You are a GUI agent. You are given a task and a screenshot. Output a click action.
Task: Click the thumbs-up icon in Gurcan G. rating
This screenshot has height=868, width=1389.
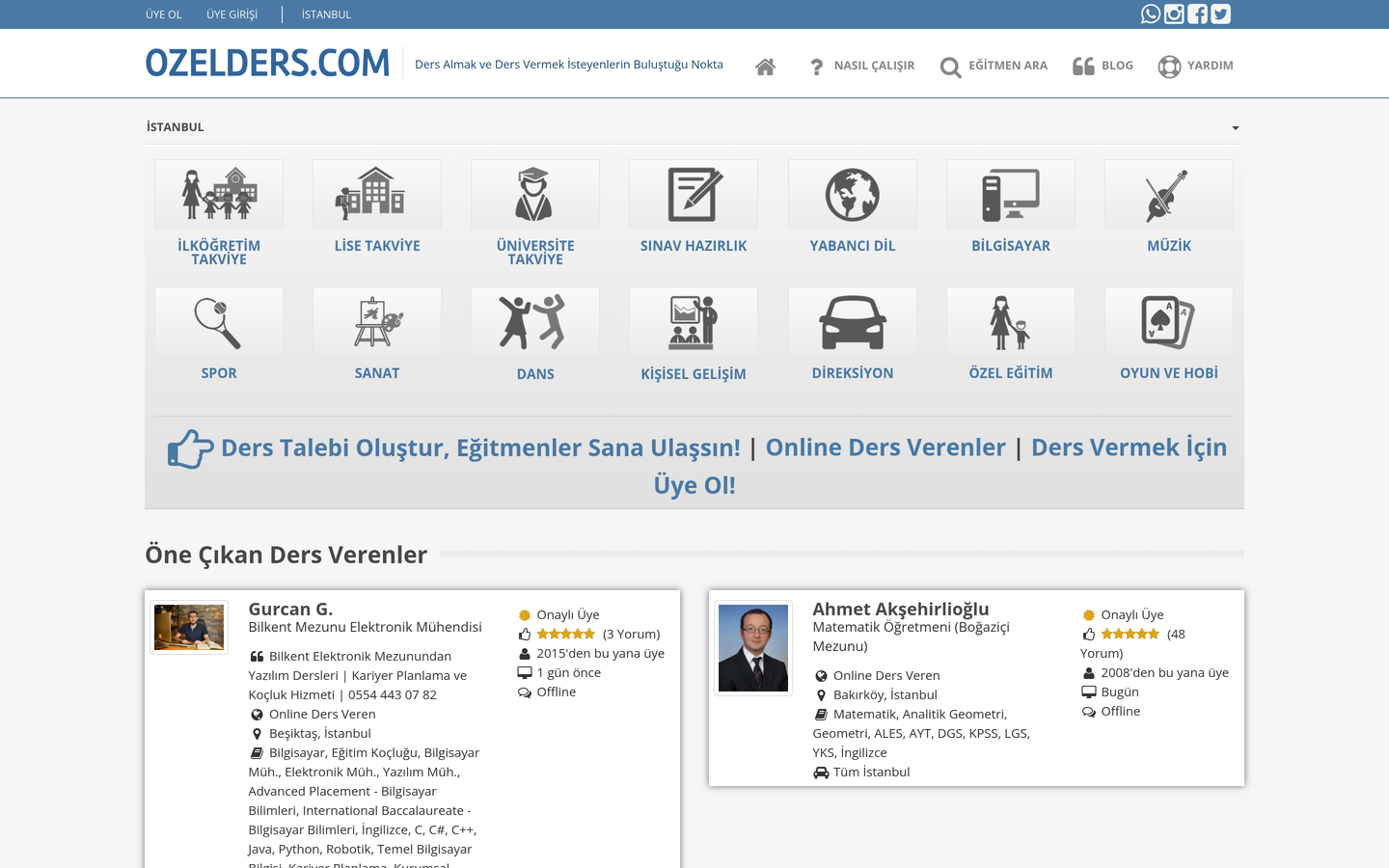(x=525, y=635)
